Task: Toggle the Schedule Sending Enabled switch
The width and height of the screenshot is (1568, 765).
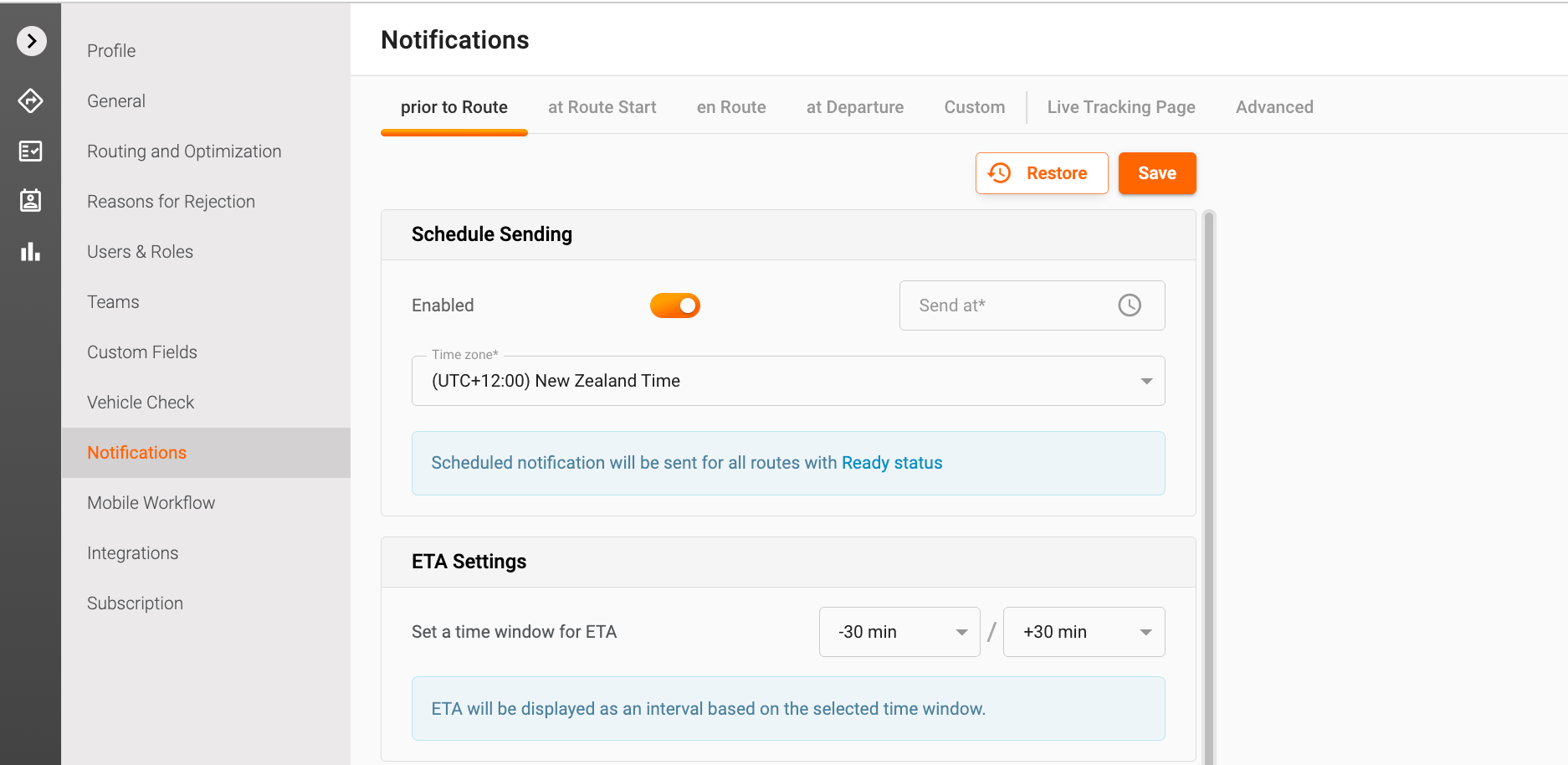Action: (674, 305)
